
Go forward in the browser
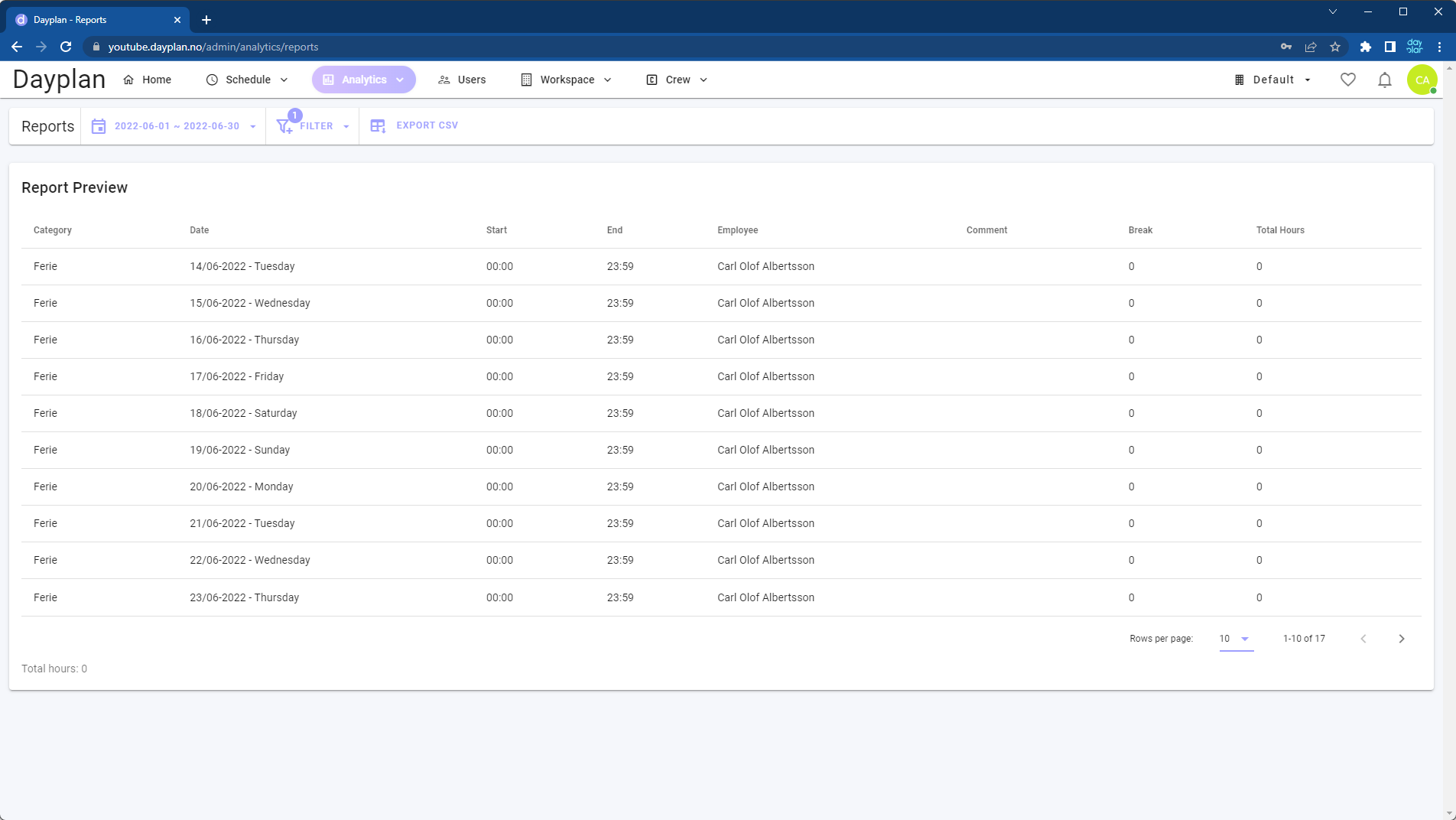(x=41, y=47)
